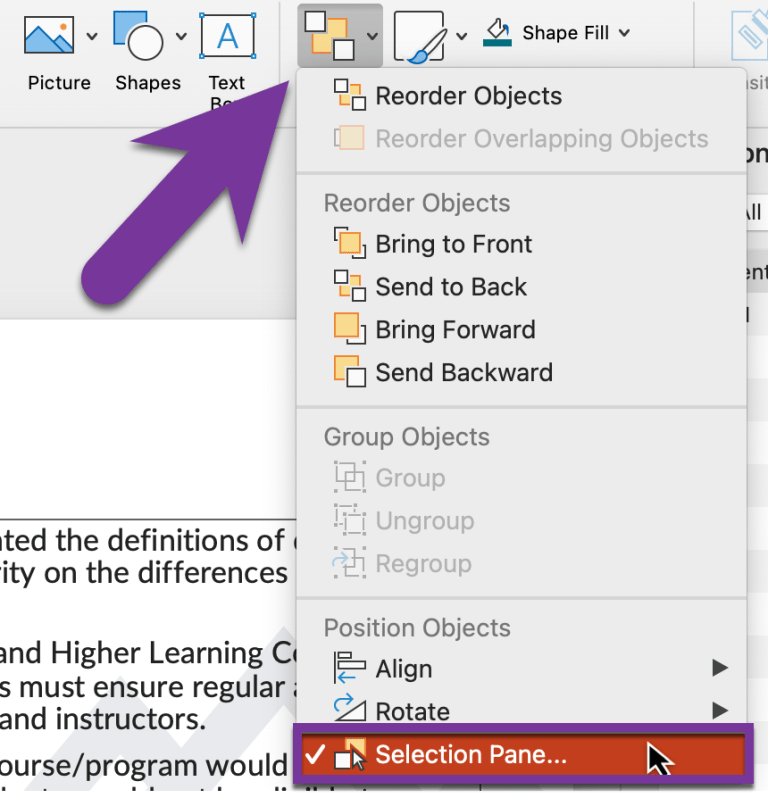
Task: Expand the Rotate submenu arrow
Action: tap(720, 710)
